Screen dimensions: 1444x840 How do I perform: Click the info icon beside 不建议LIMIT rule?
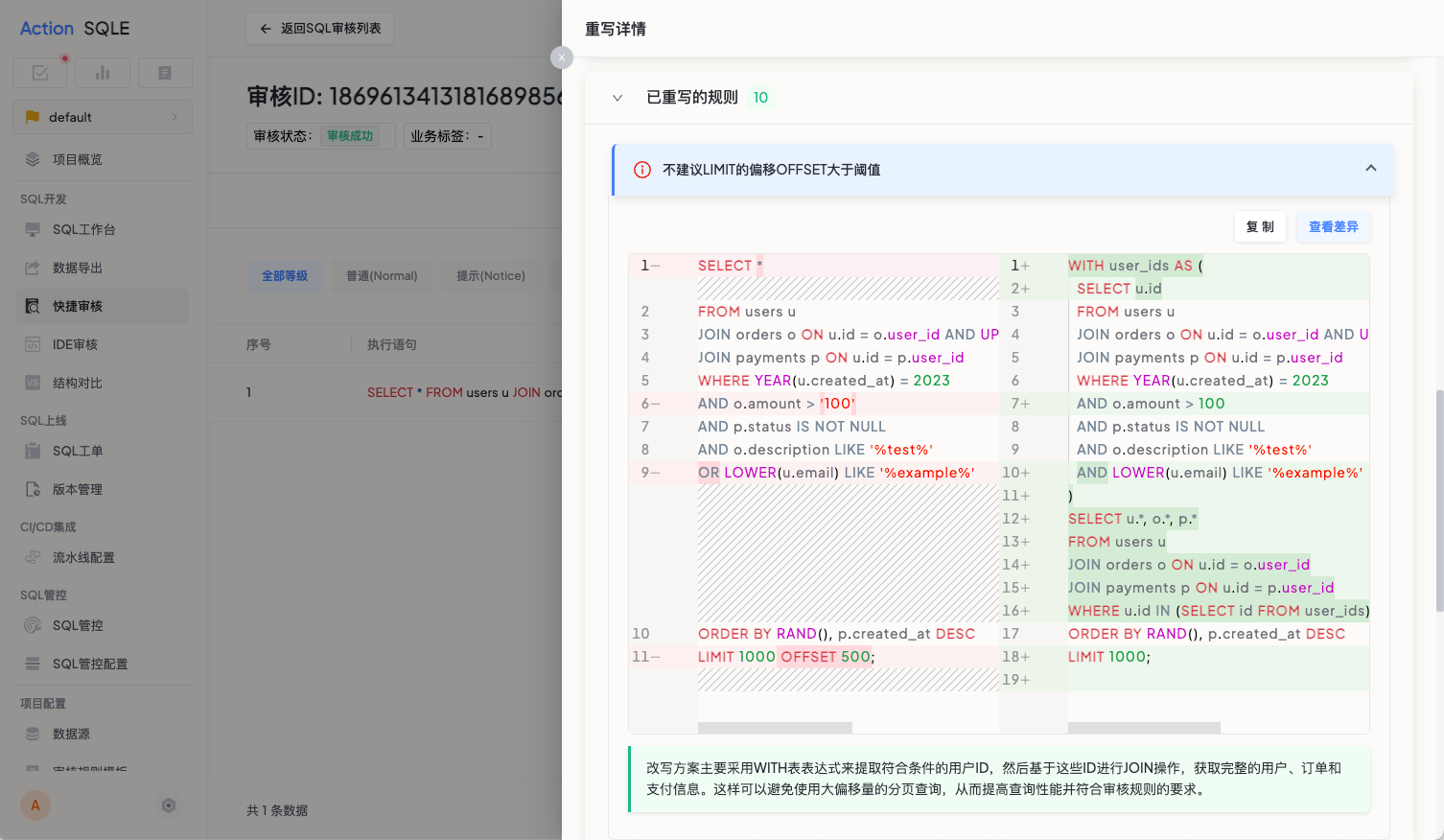pos(642,170)
